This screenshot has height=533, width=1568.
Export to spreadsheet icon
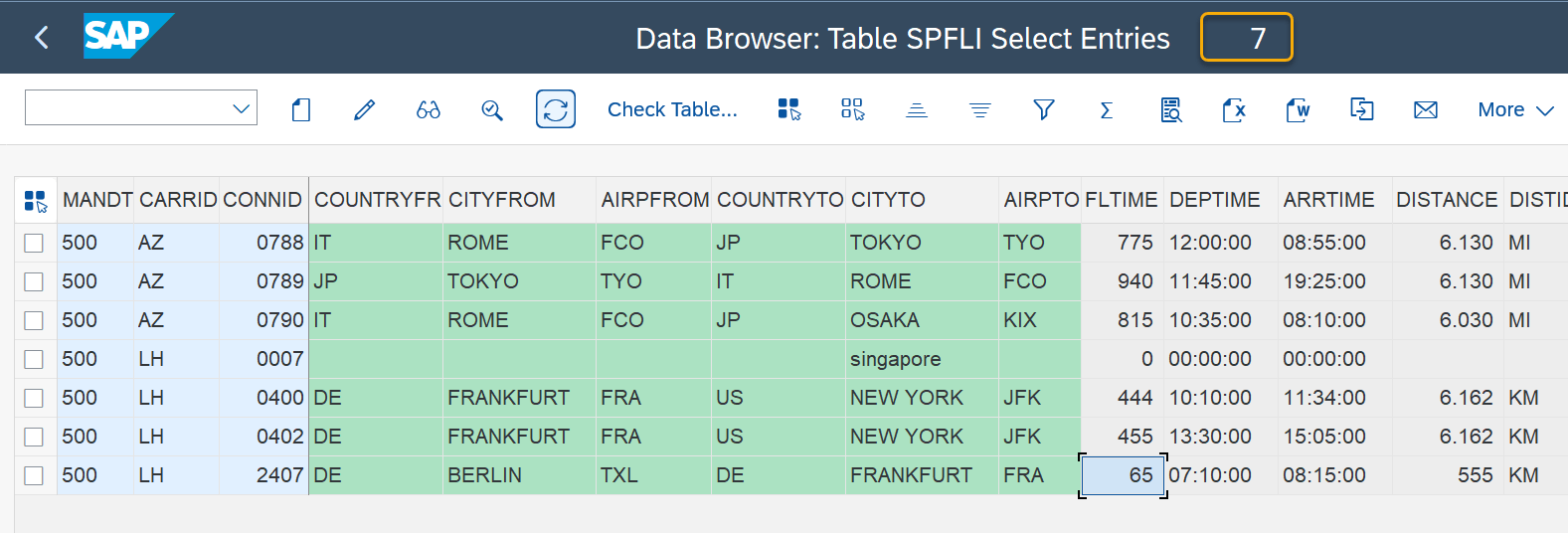click(1233, 109)
